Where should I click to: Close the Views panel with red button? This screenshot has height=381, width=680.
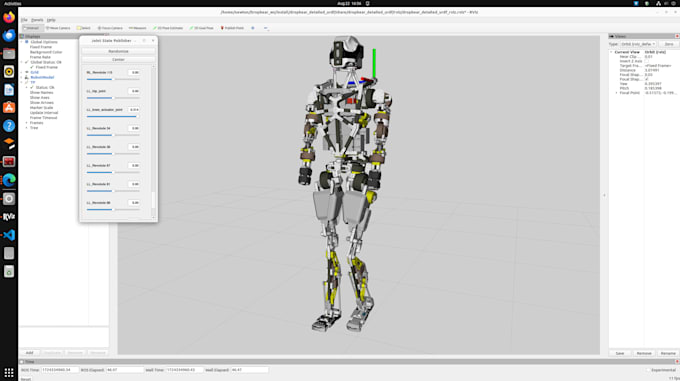click(x=677, y=36)
